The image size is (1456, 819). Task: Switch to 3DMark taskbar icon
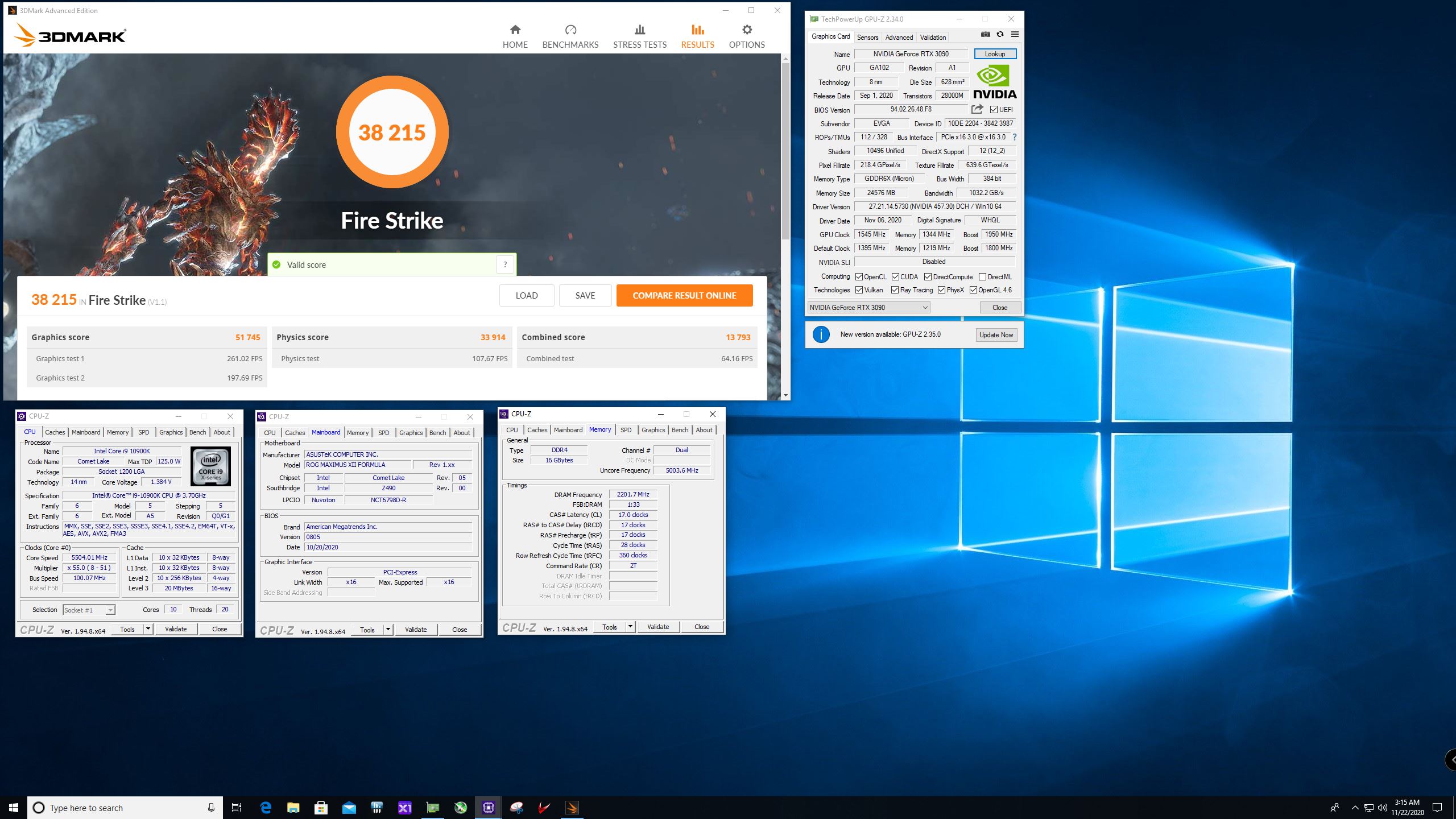click(572, 808)
